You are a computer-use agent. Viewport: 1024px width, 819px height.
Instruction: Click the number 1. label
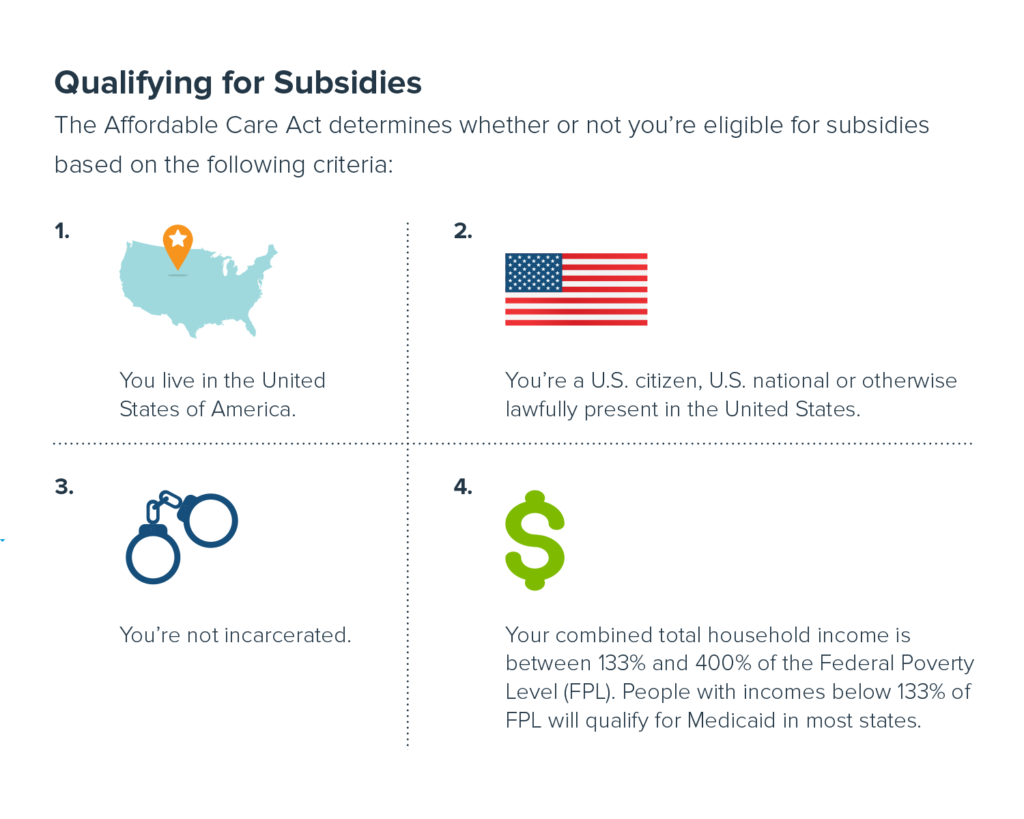[x=62, y=231]
